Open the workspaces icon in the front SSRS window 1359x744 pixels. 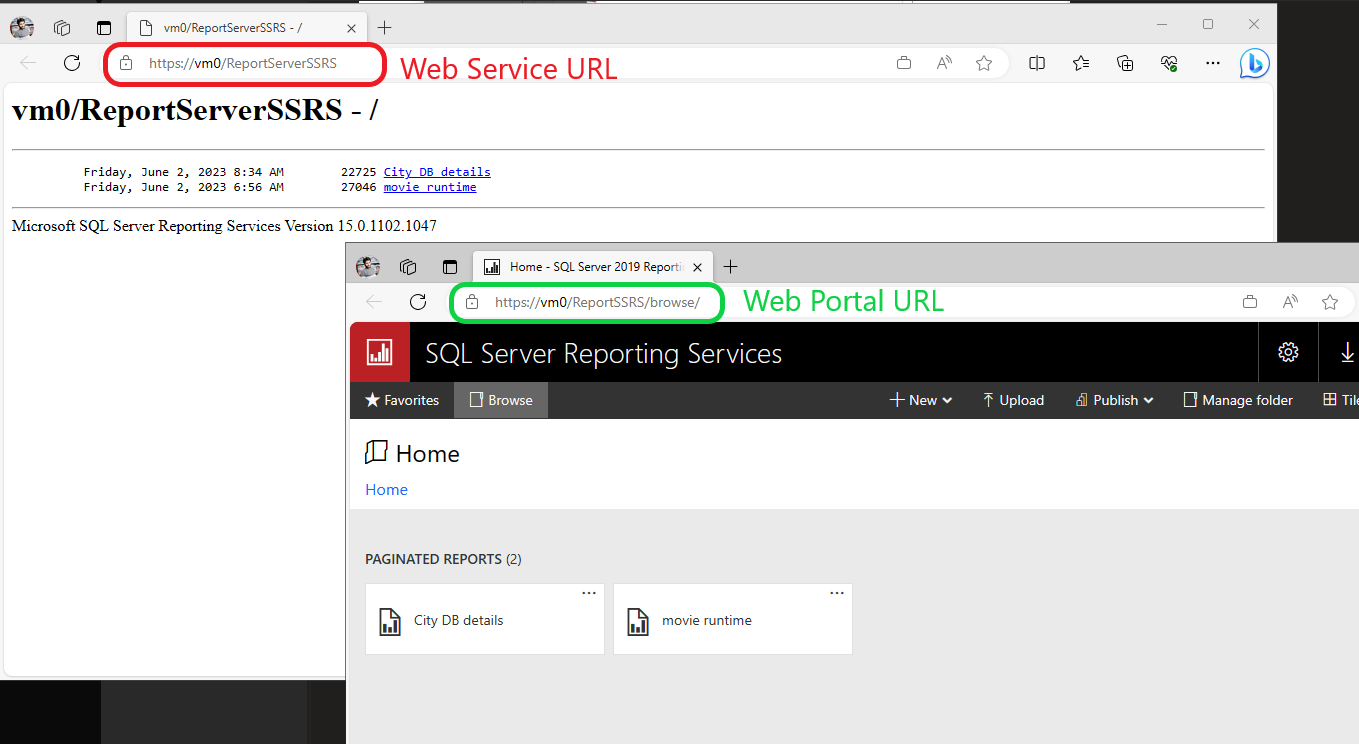(408, 267)
